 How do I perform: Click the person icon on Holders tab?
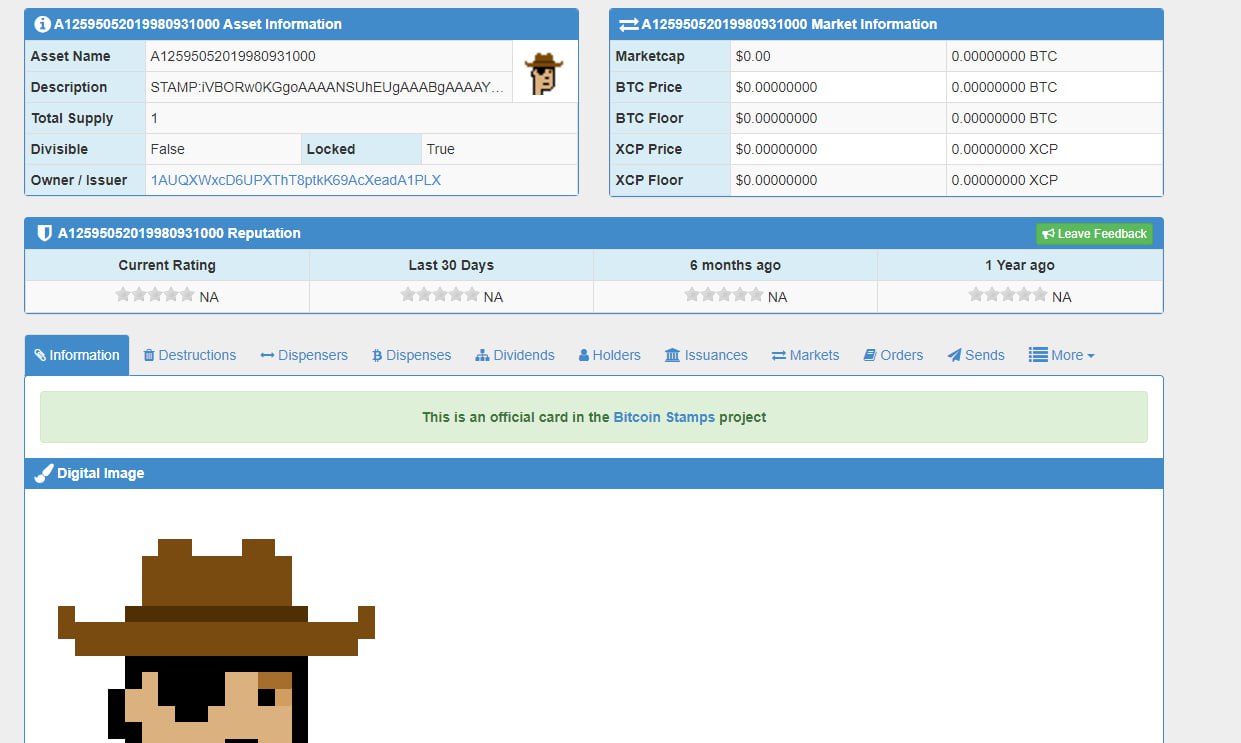584,355
